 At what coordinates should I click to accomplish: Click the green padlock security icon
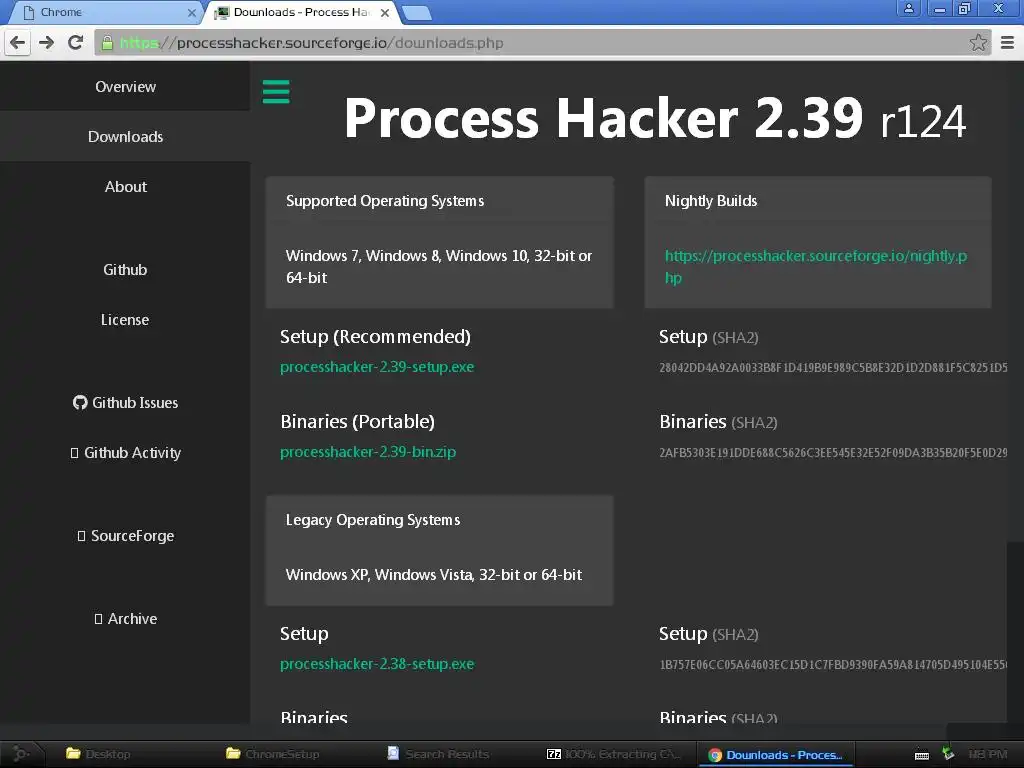(x=107, y=43)
